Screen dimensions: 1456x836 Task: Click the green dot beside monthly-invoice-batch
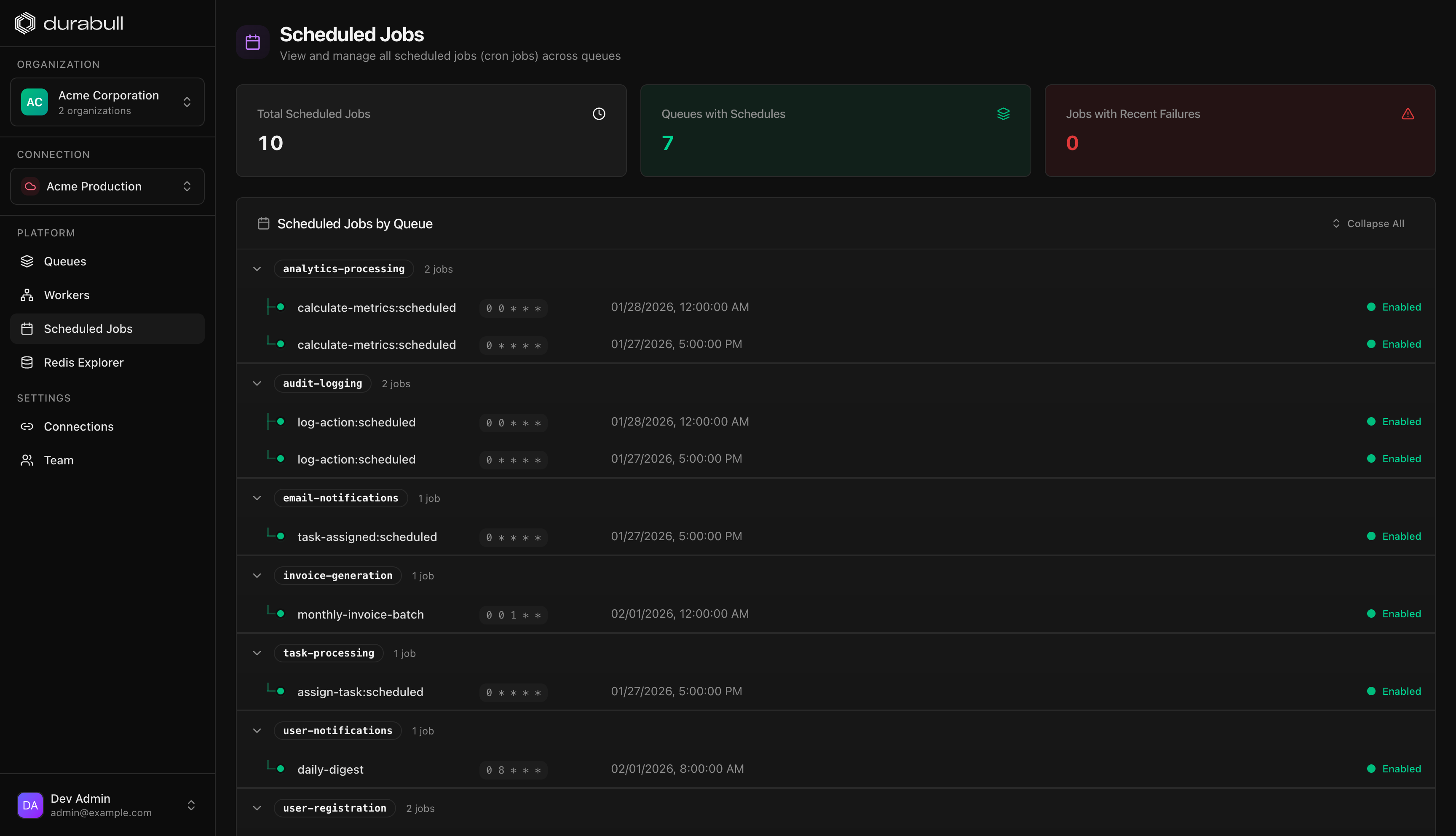[x=281, y=613]
